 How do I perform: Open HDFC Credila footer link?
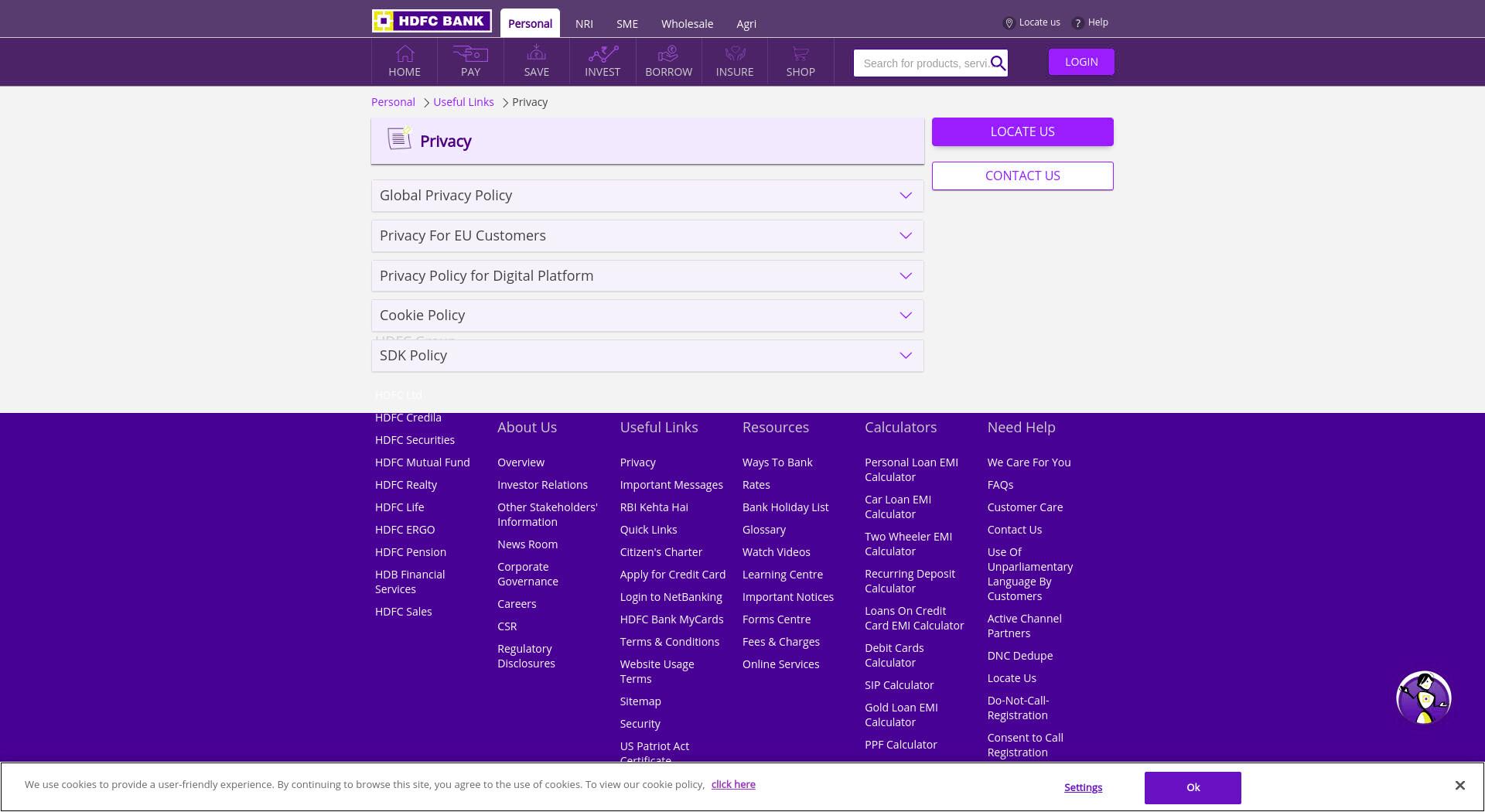click(x=408, y=418)
